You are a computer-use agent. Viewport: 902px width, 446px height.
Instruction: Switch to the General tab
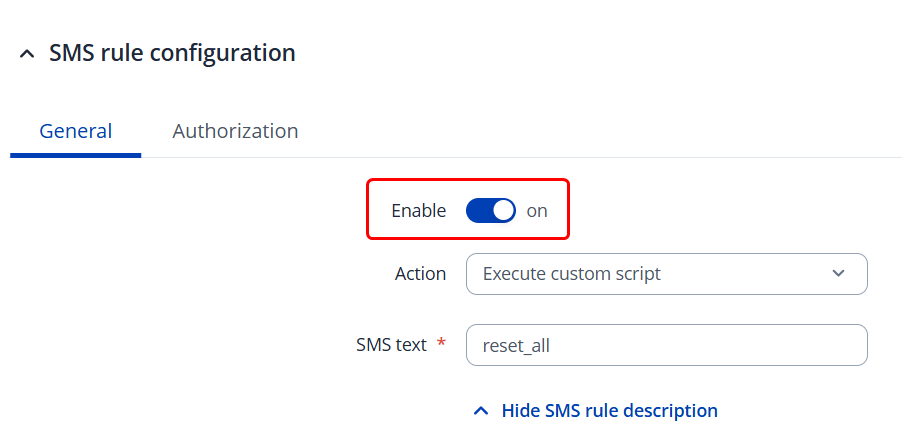75,131
